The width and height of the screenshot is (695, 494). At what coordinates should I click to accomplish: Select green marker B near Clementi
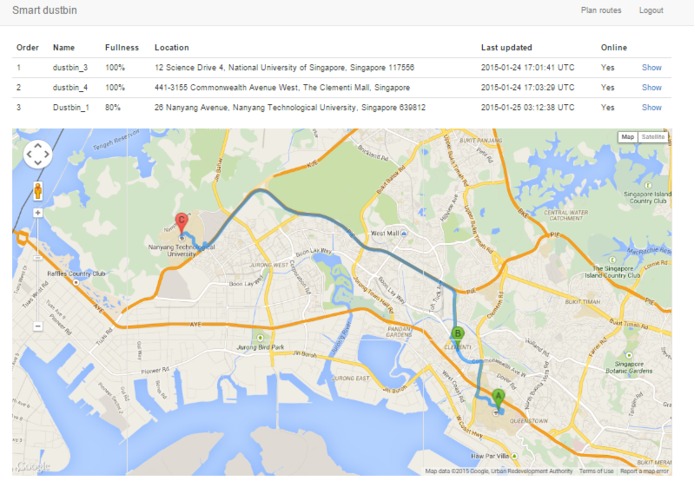pyautogui.click(x=457, y=336)
